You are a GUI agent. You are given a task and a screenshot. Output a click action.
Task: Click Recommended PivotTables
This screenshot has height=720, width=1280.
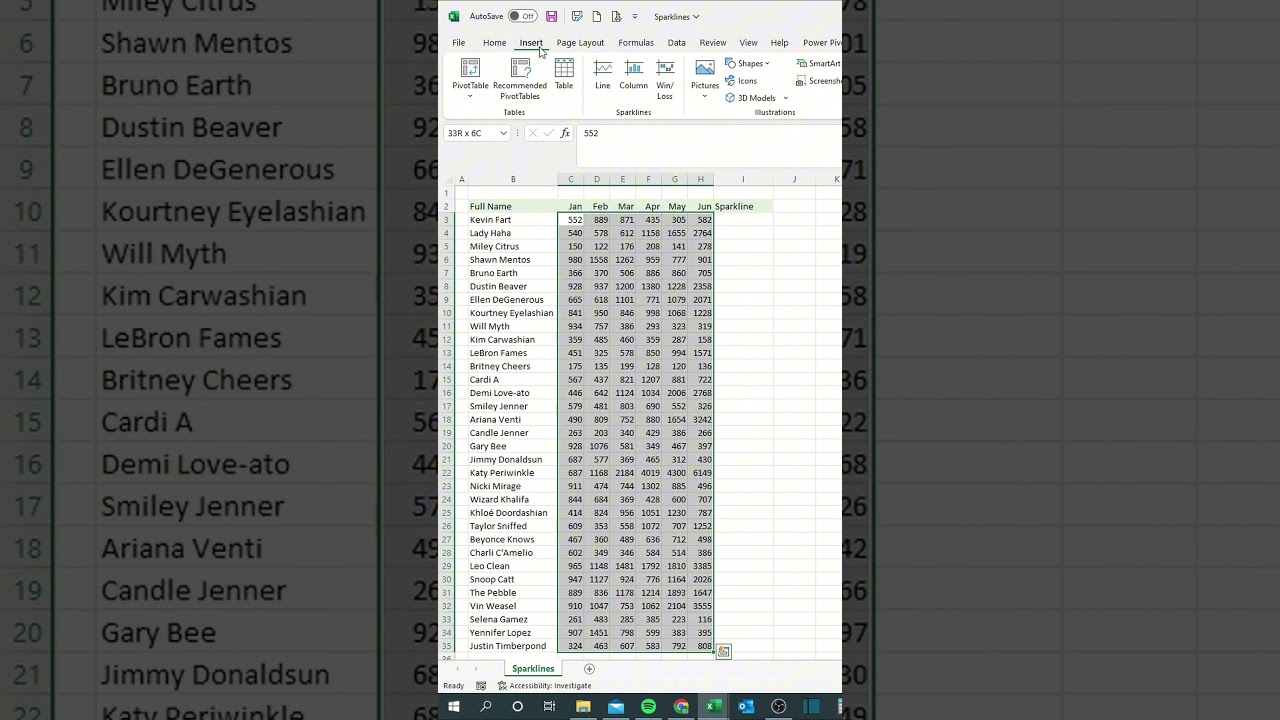click(x=520, y=79)
